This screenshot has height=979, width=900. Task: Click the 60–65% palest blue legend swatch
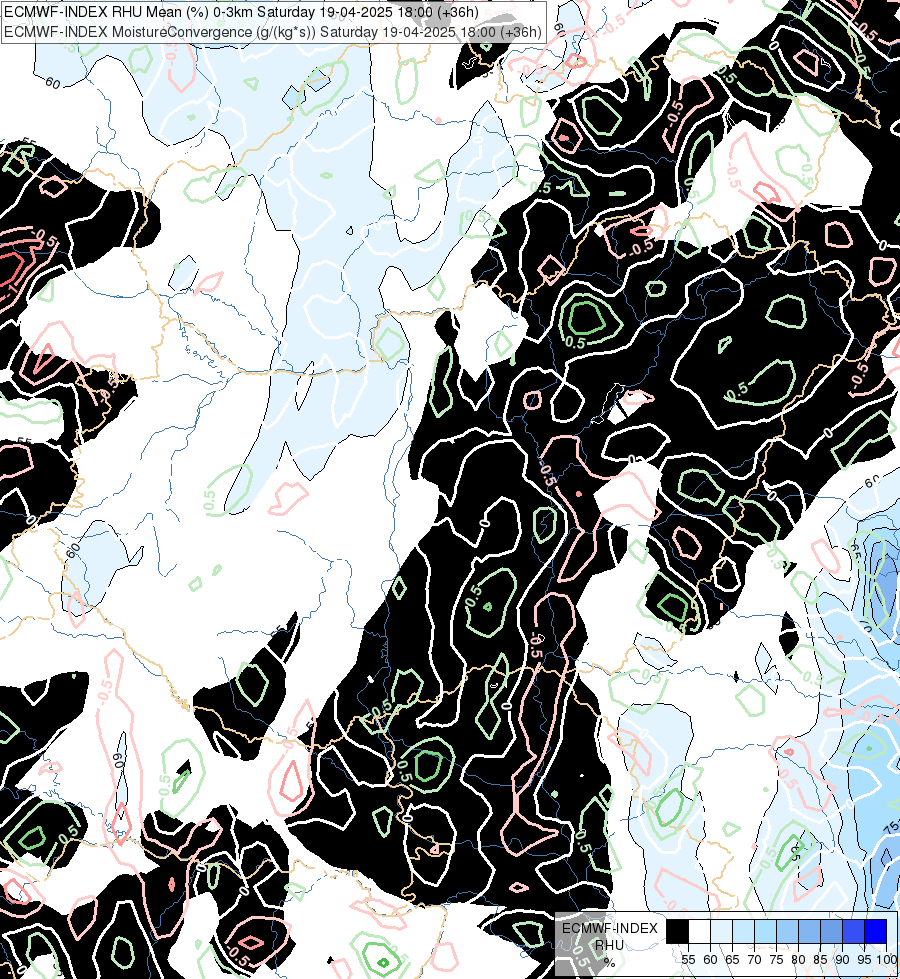click(x=721, y=931)
